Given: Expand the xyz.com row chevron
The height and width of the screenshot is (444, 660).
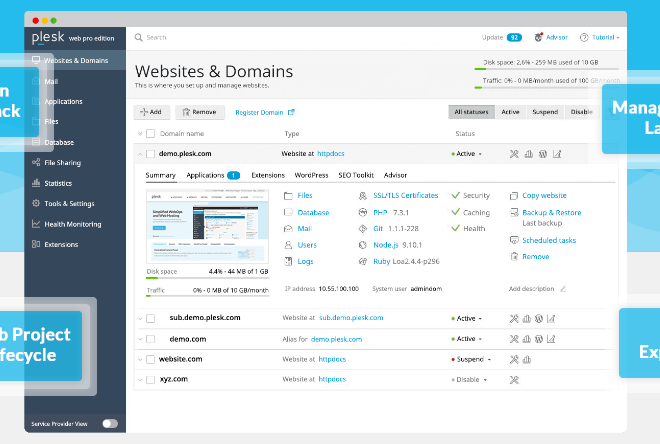Looking at the screenshot, I should coord(140,380).
